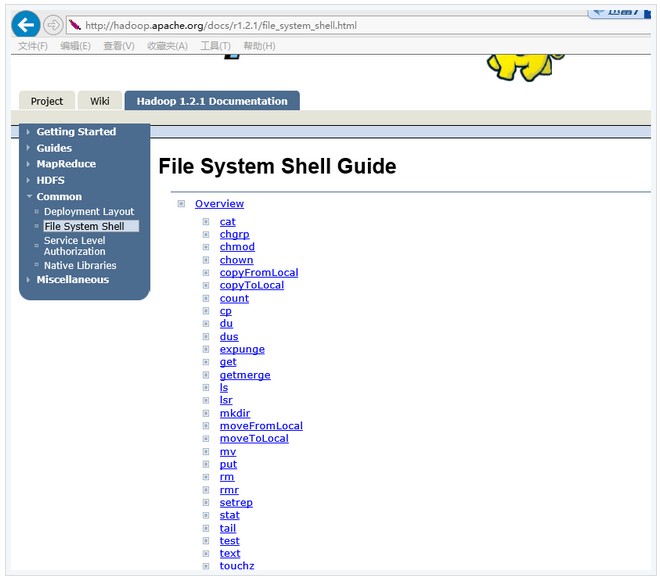
Task: Switch to the Project tab
Action: pyautogui.click(x=47, y=101)
